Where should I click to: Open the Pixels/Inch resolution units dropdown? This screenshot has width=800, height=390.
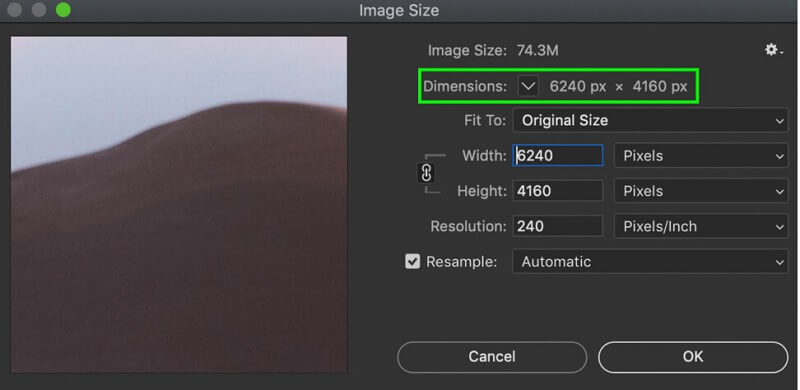(701, 226)
